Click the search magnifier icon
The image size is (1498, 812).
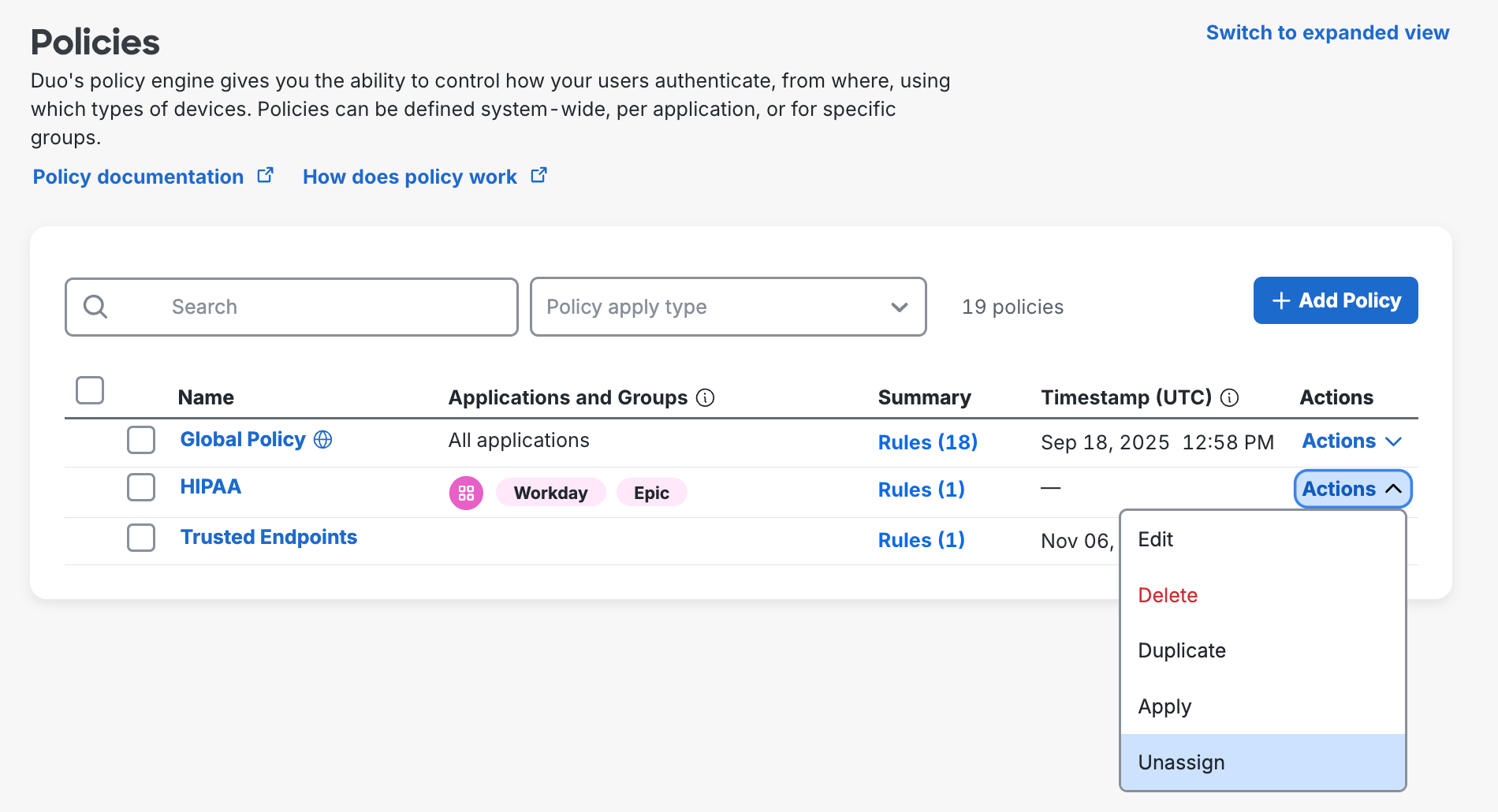(95, 307)
